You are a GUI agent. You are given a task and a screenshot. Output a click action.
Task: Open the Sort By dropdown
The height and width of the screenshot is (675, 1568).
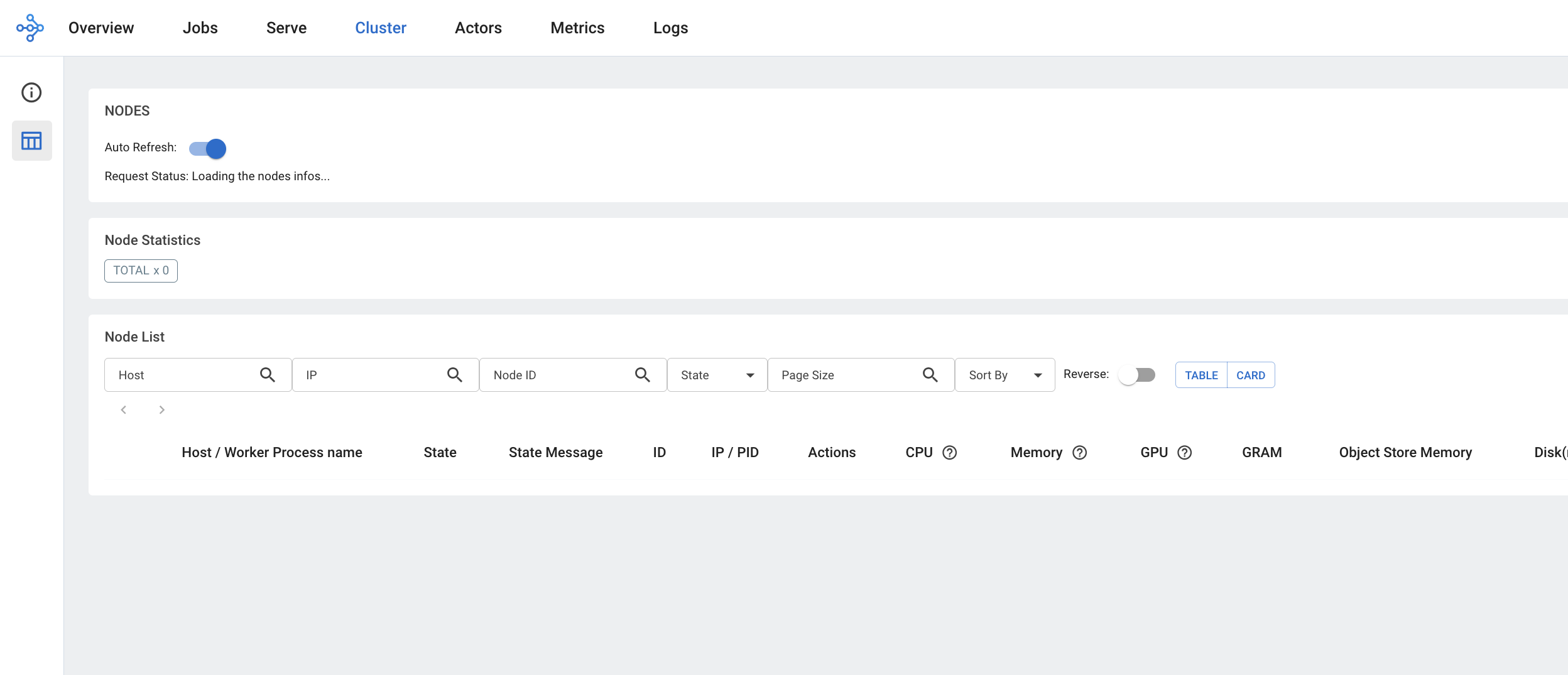click(1005, 375)
